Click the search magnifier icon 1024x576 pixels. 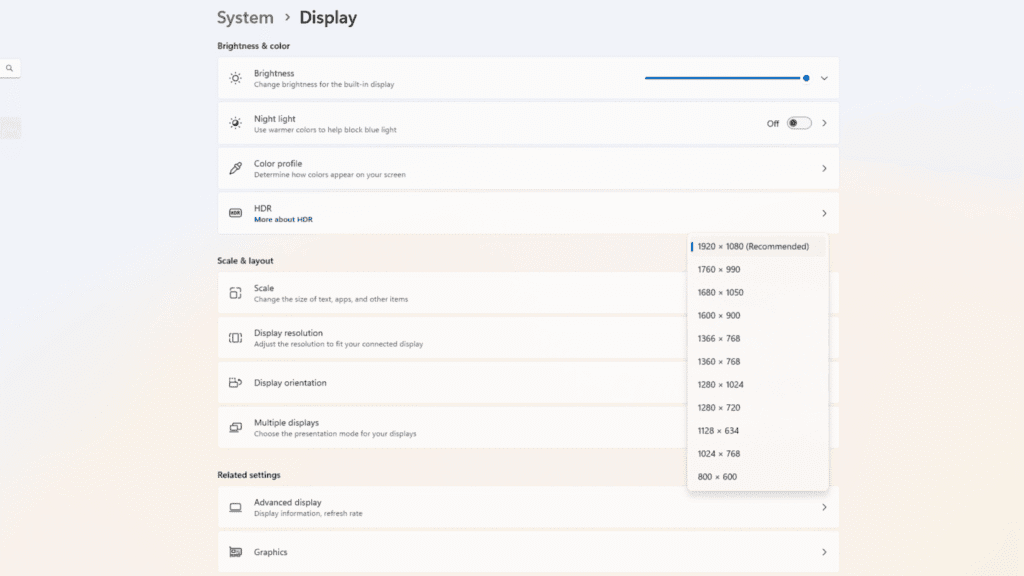[9, 68]
